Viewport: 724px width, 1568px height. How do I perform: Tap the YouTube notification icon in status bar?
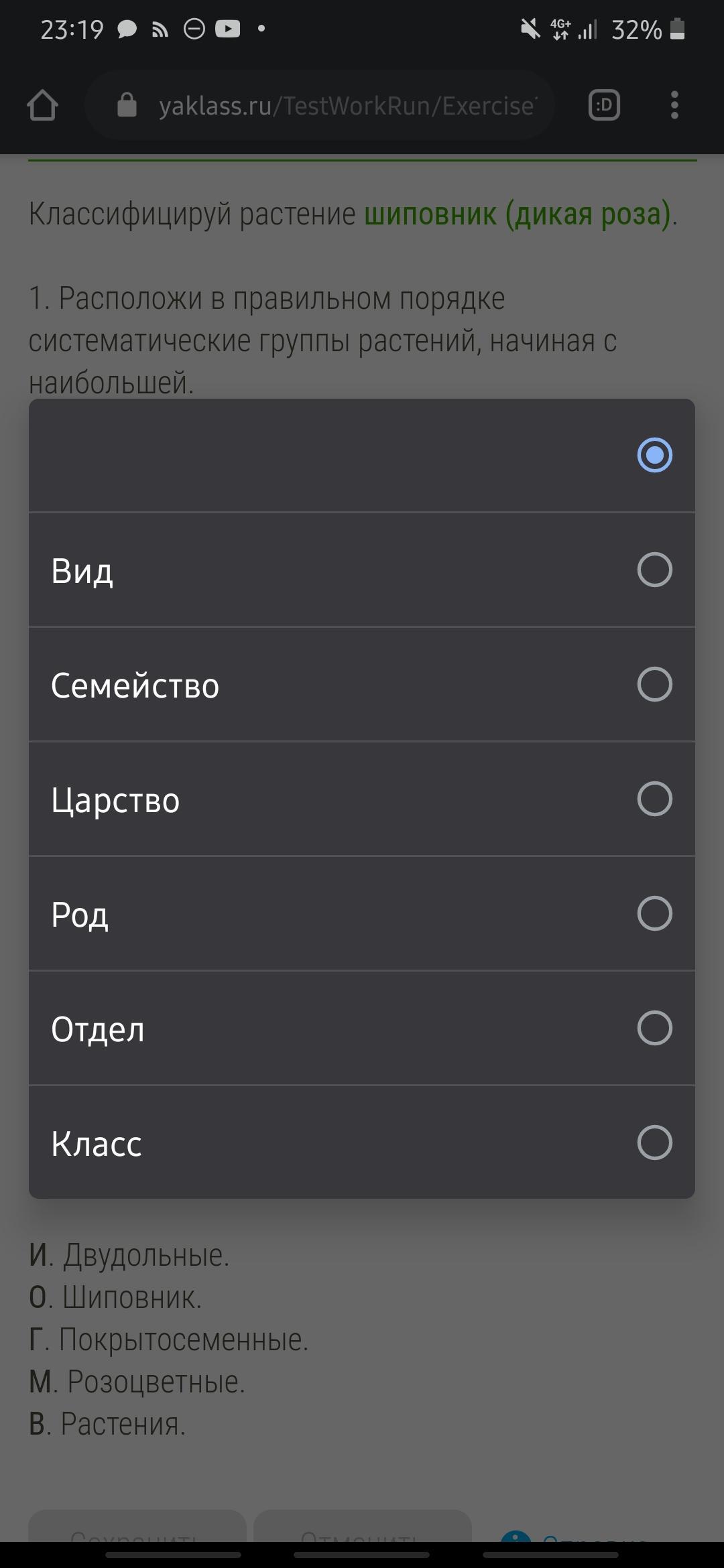tap(227, 29)
